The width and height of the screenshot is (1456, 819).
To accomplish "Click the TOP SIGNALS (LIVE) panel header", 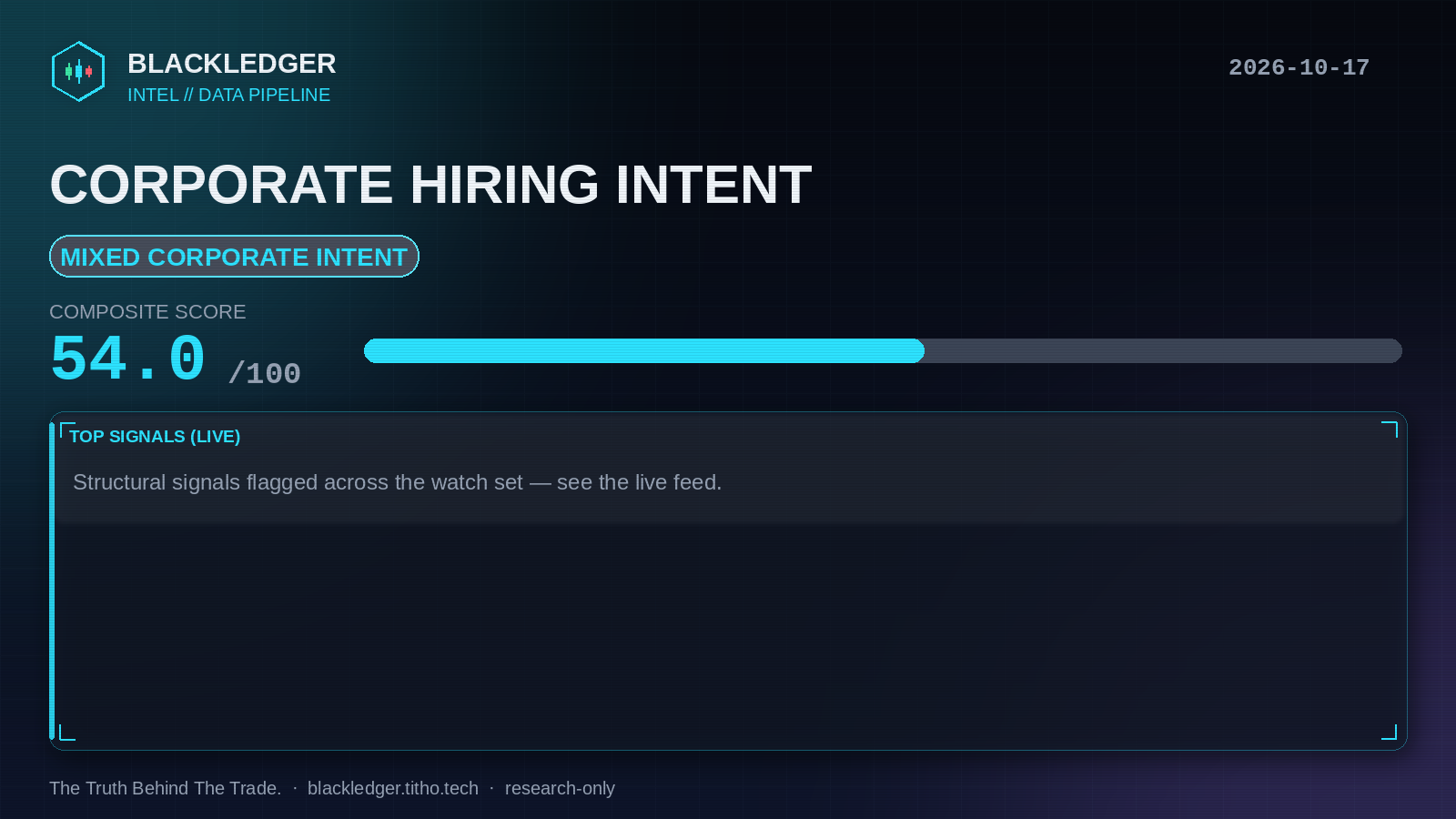I will click(x=155, y=437).
